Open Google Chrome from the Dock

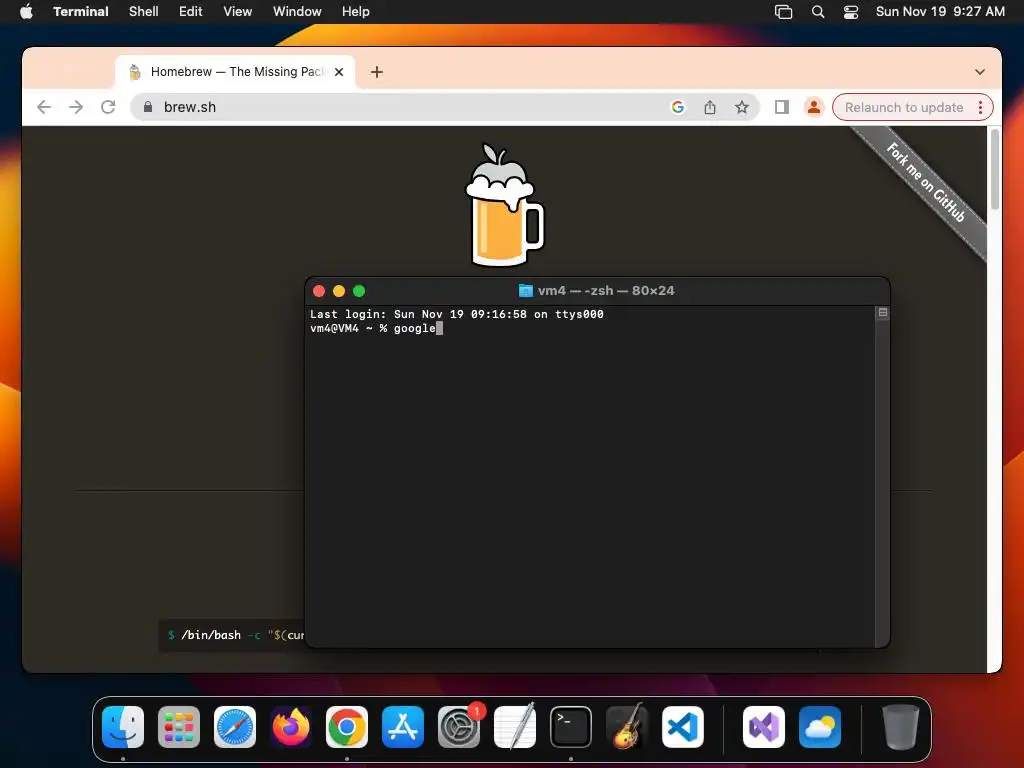347,727
